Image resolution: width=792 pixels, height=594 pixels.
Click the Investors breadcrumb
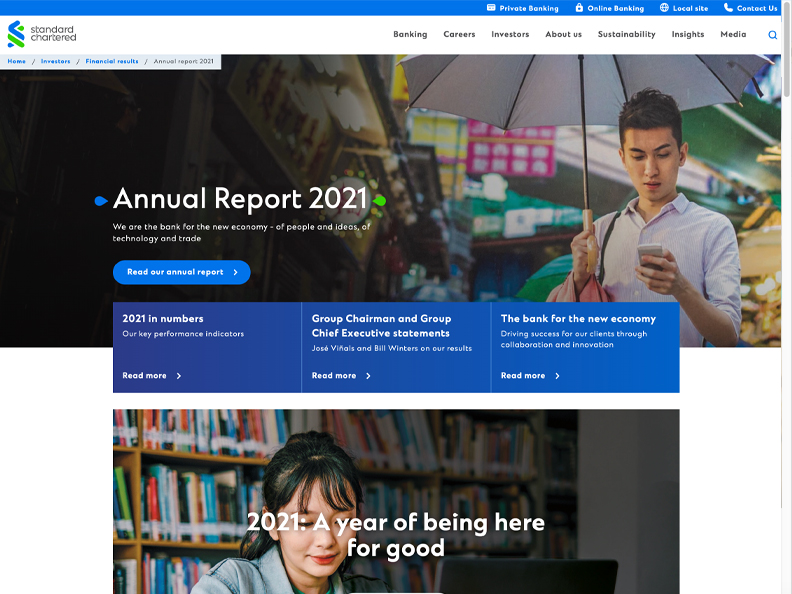[x=56, y=61]
